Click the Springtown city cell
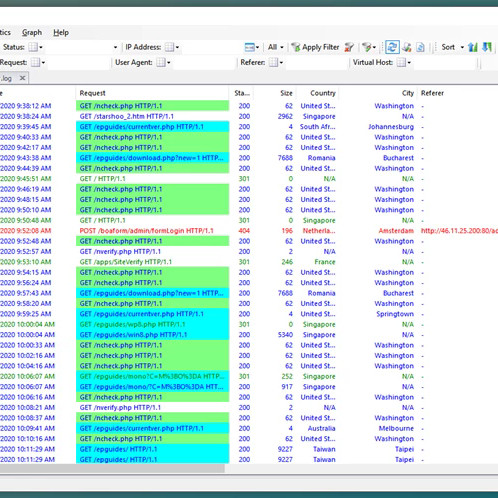Screen dimensions: 498x498 (395, 314)
